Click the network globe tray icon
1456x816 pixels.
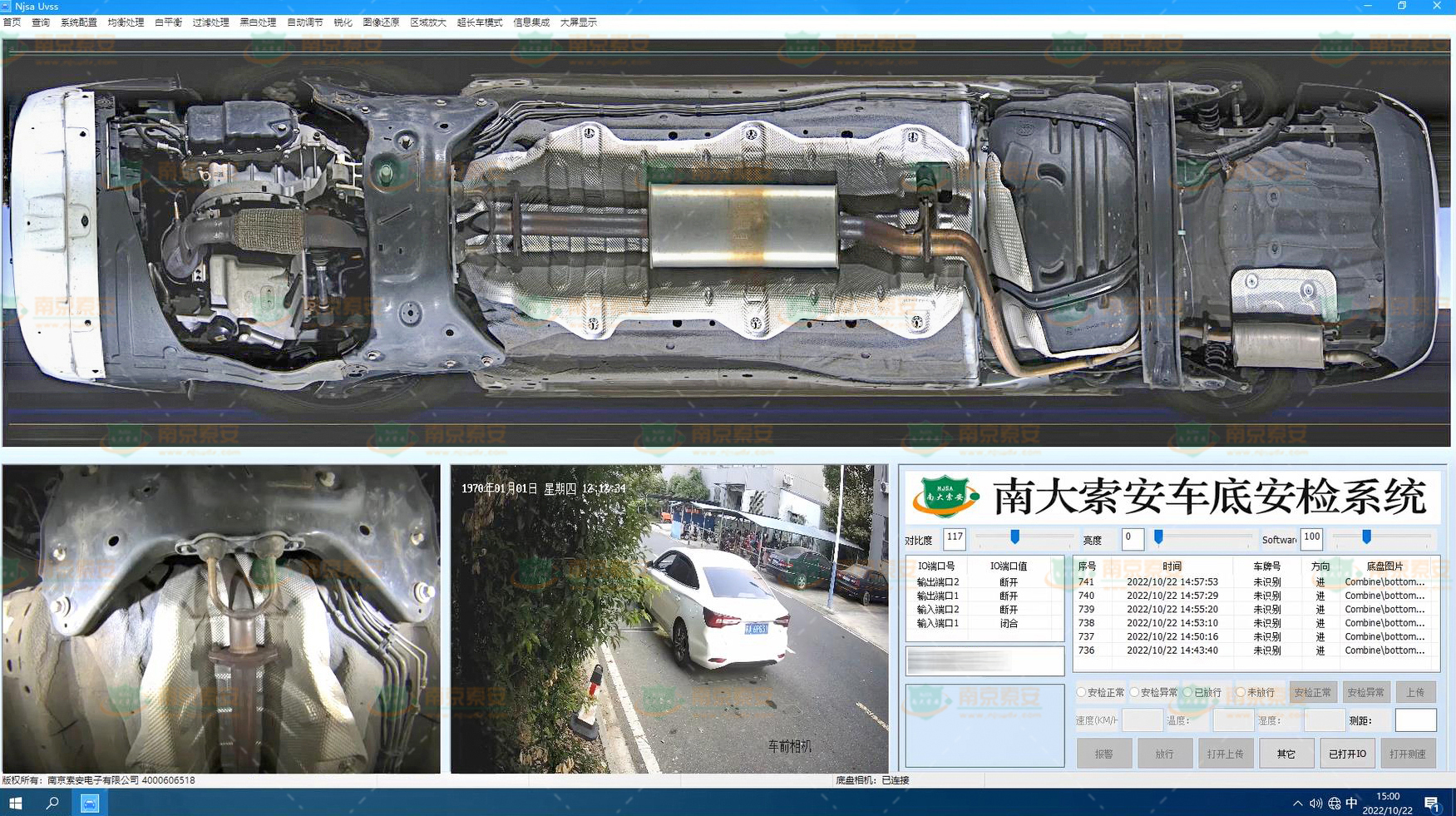(x=1334, y=803)
